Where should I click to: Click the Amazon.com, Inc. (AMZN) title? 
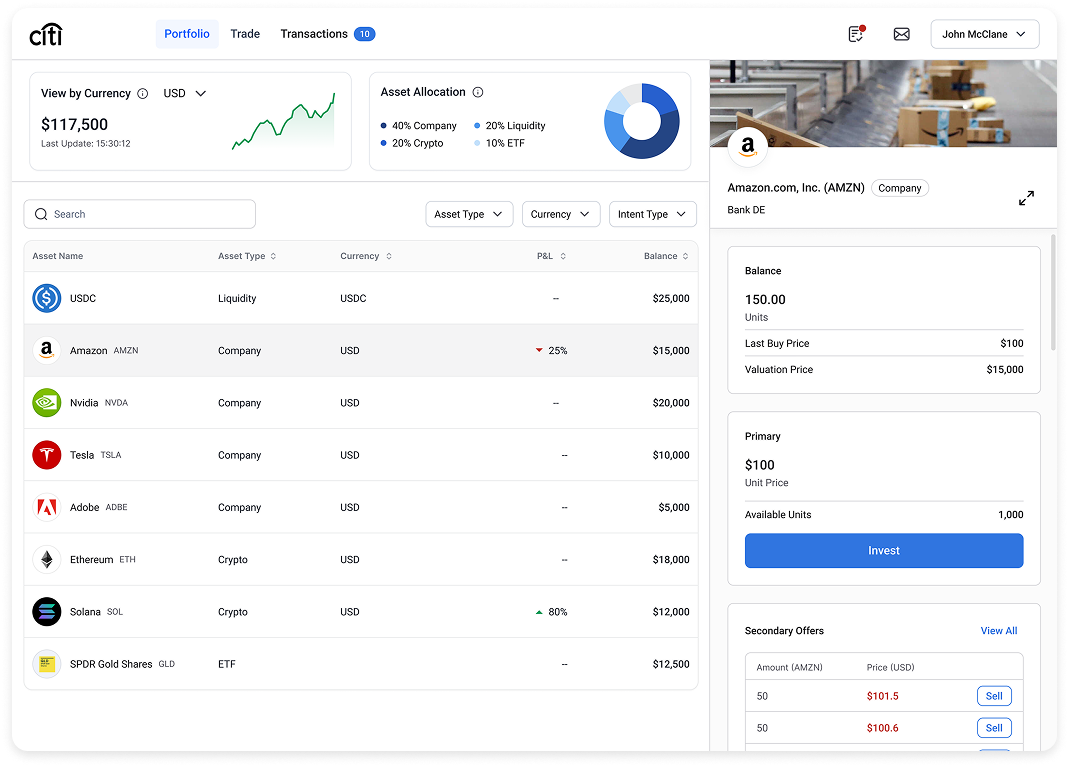pyautogui.click(x=796, y=187)
